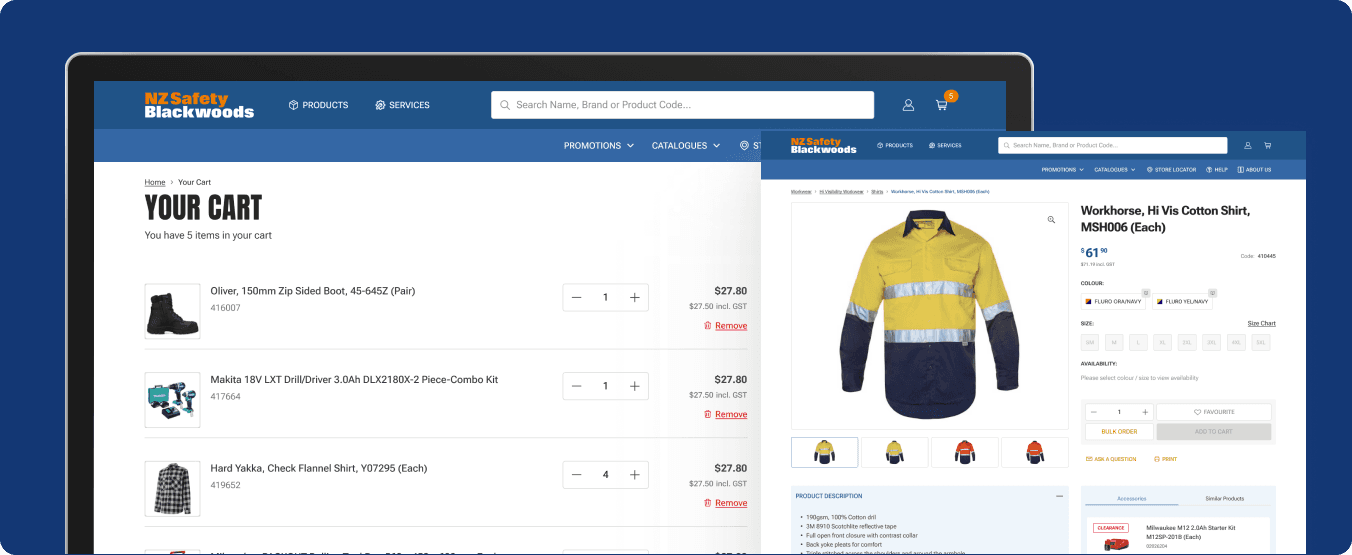Open About Us on product page navigation
The height and width of the screenshot is (555, 1352).
click(1255, 170)
